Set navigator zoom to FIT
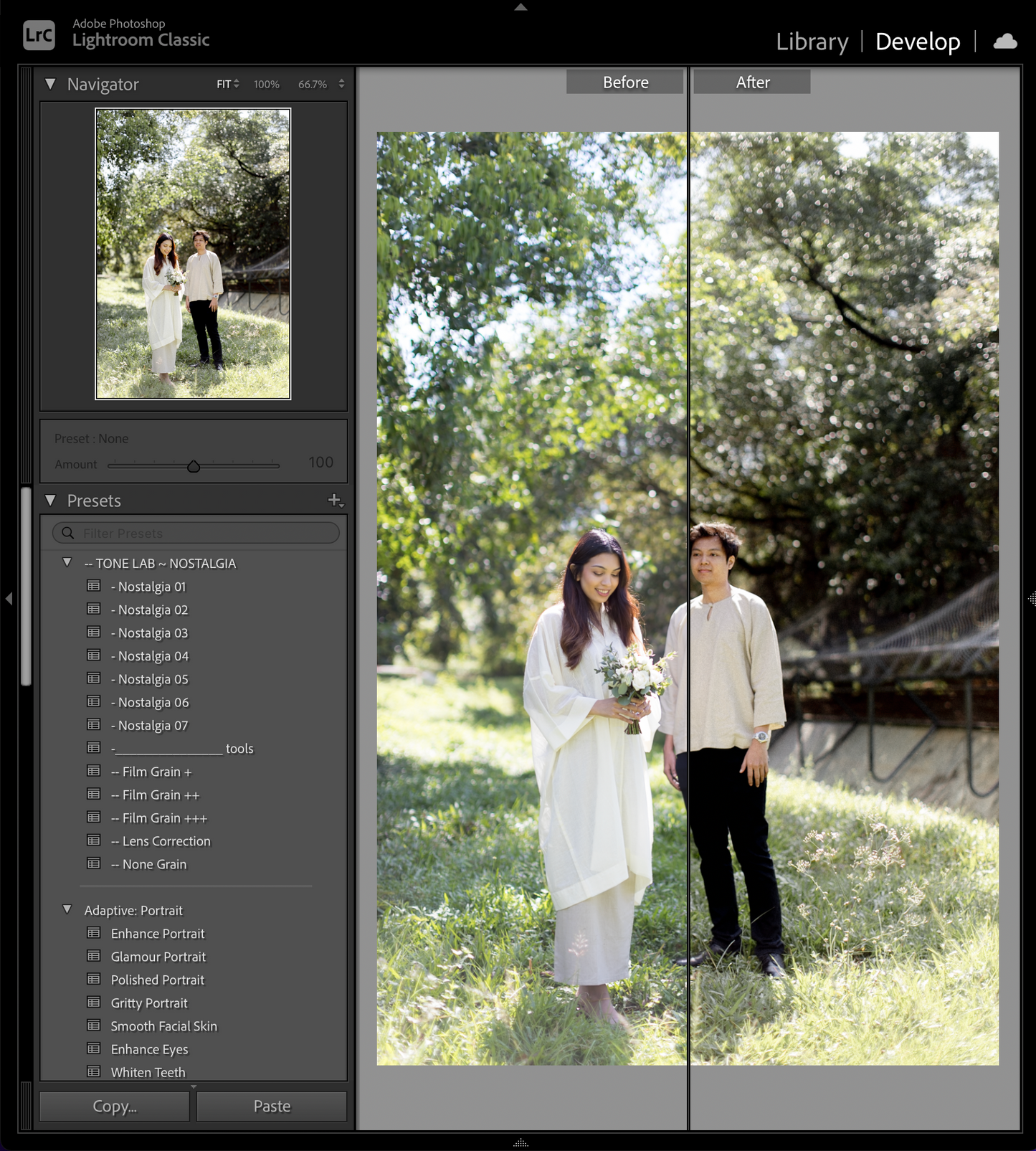 224,84
